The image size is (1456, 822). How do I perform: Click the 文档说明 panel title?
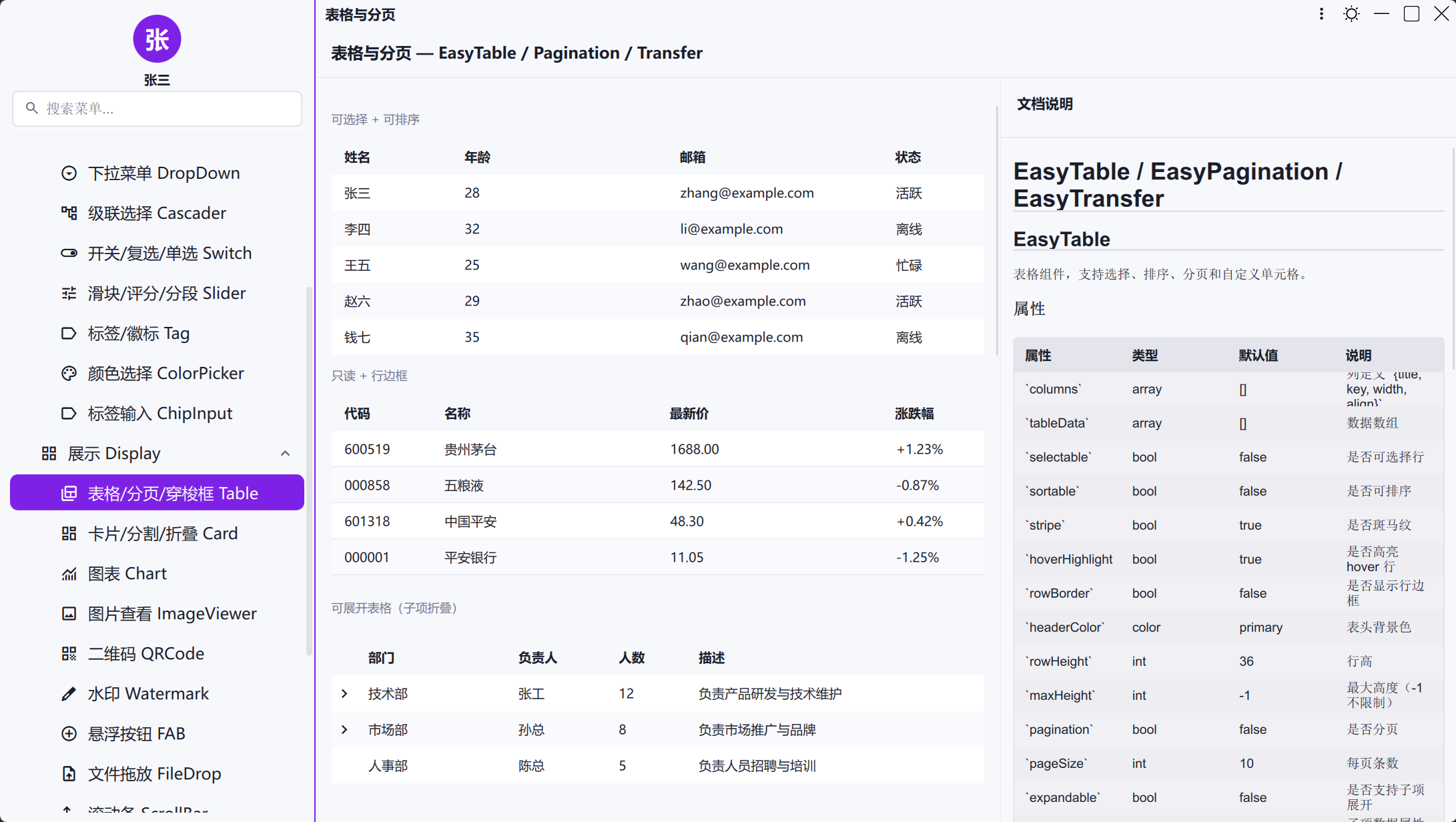click(1045, 104)
